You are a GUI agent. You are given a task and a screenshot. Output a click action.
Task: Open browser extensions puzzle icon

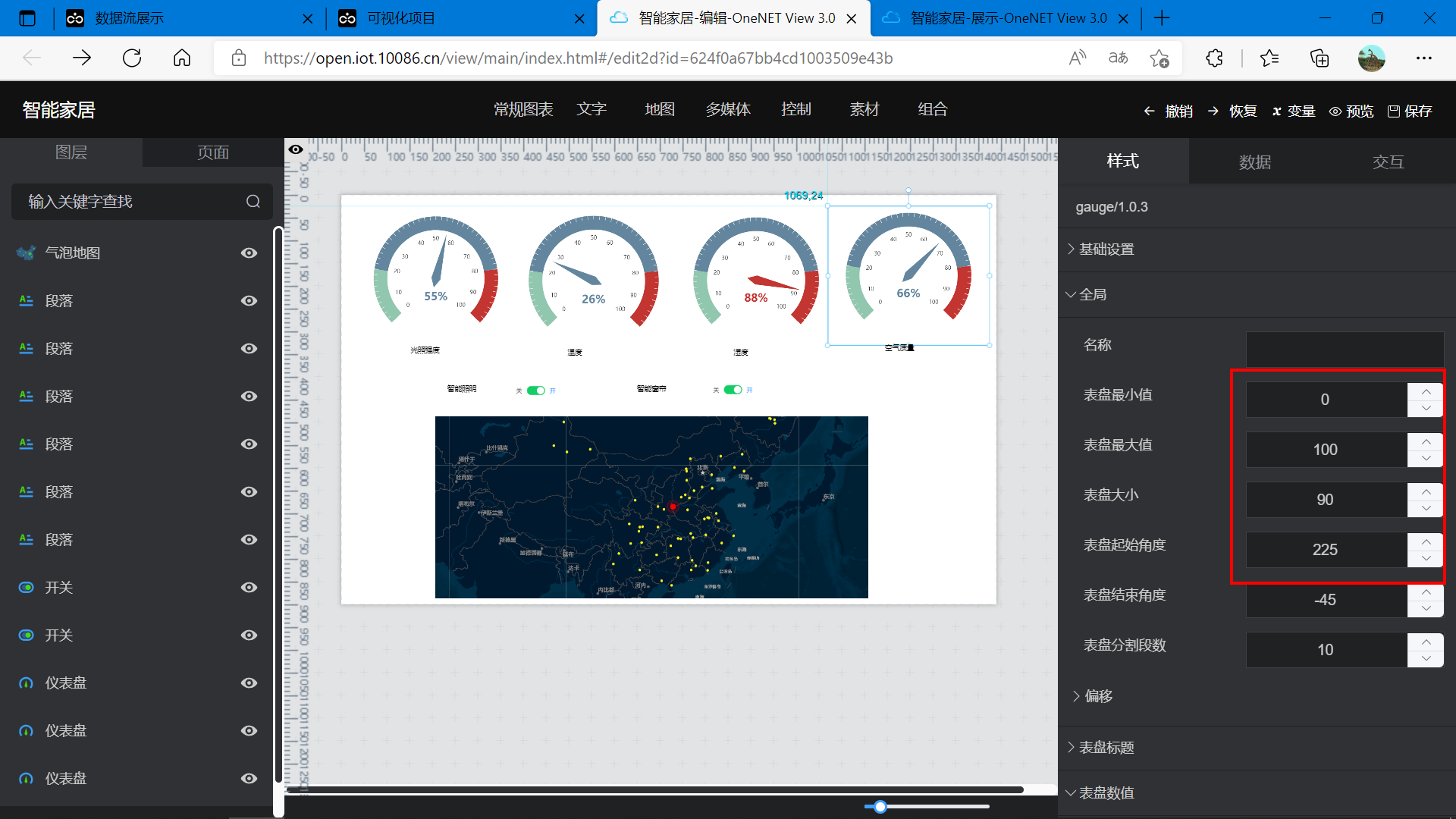pyautogui.click(x=1215, y=58)
